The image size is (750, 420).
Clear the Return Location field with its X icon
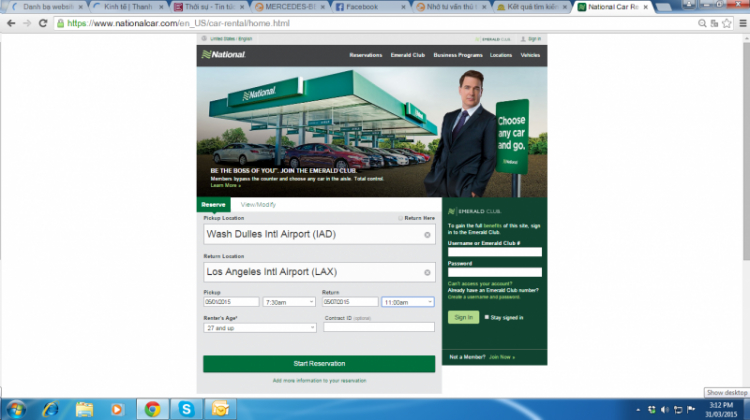tap(427, 273)
